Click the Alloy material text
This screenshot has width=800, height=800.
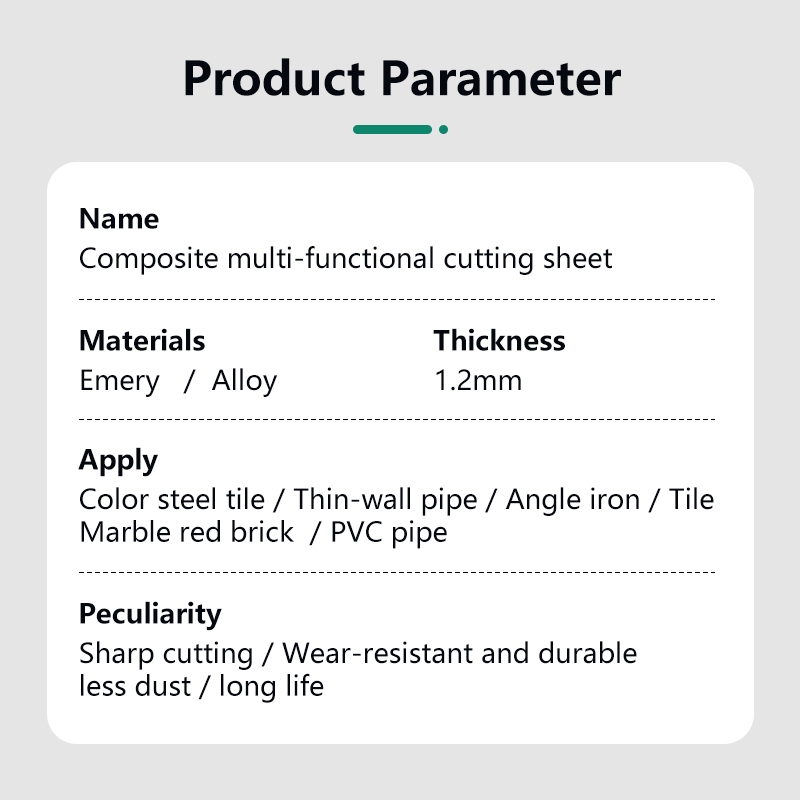point(244,382)
